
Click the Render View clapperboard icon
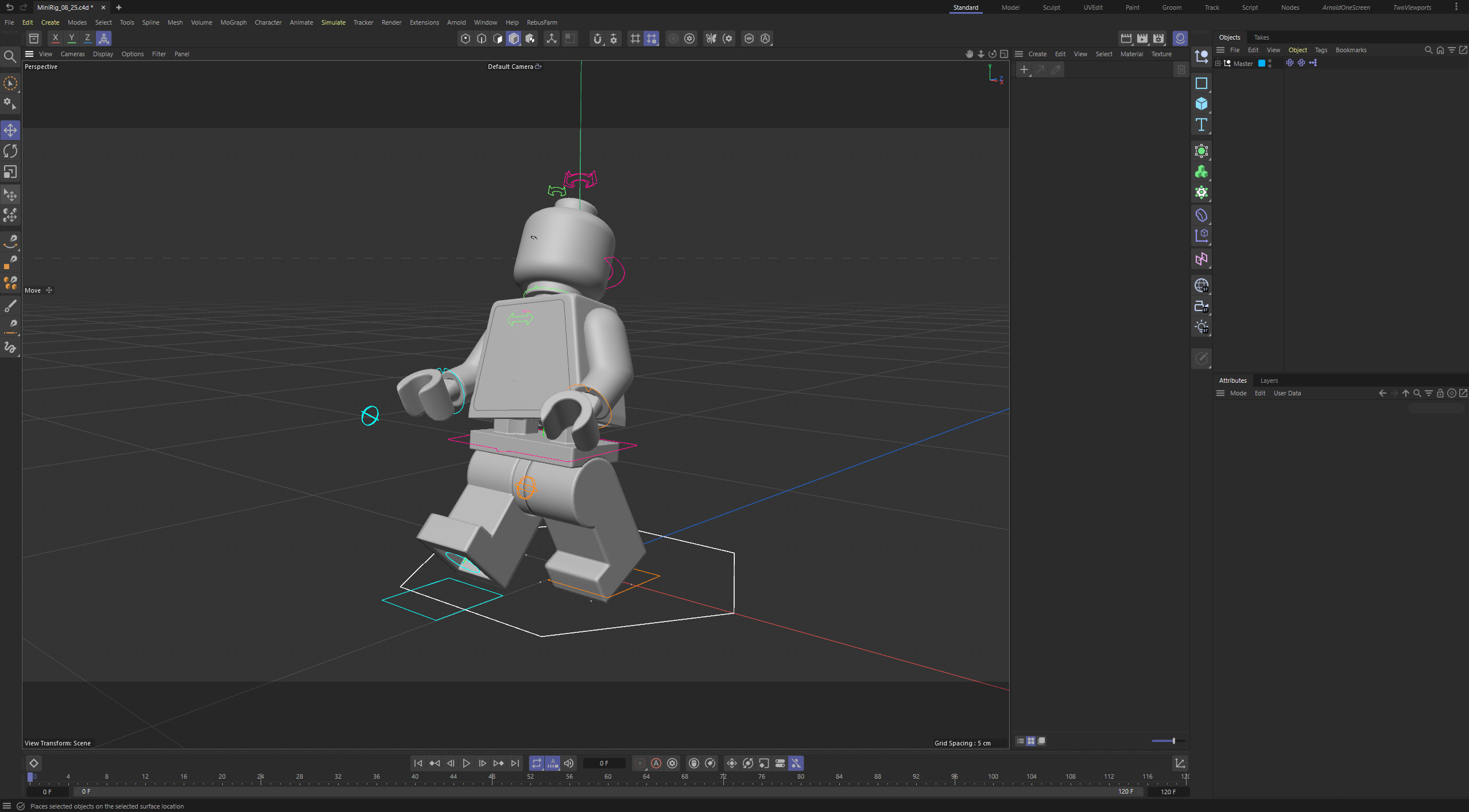(1126, 38)
